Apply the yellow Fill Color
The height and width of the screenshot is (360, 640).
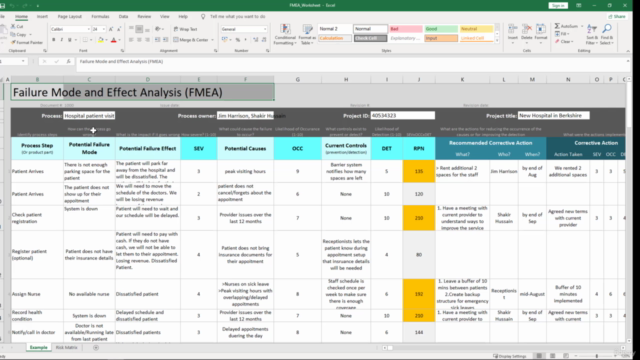(100, 40)
